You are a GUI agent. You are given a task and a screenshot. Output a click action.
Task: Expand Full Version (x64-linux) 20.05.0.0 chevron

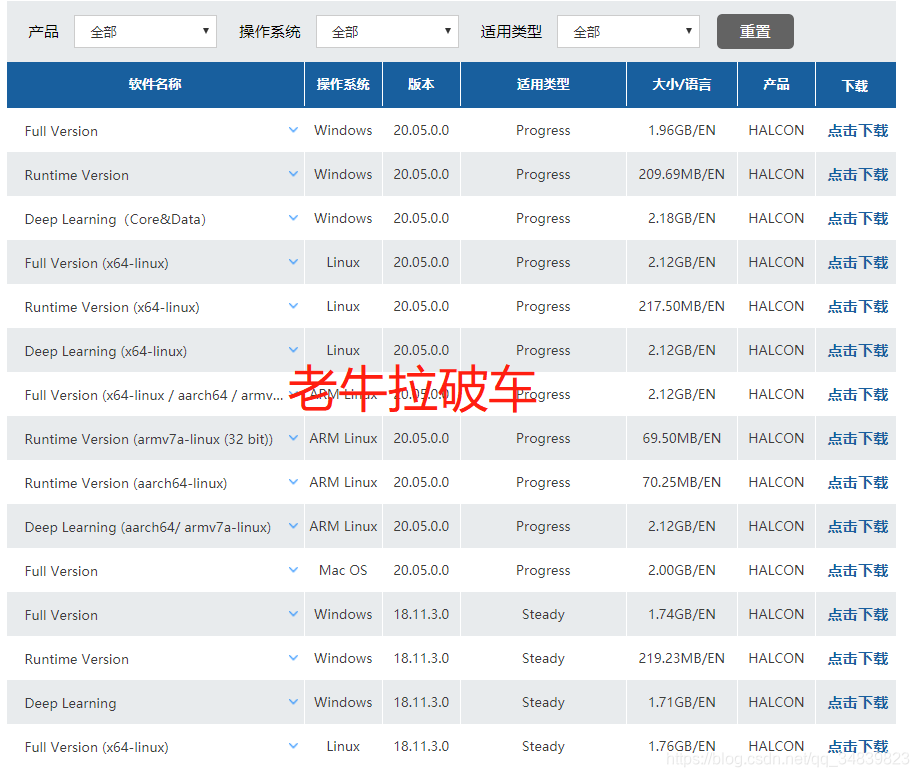[294, 262]
